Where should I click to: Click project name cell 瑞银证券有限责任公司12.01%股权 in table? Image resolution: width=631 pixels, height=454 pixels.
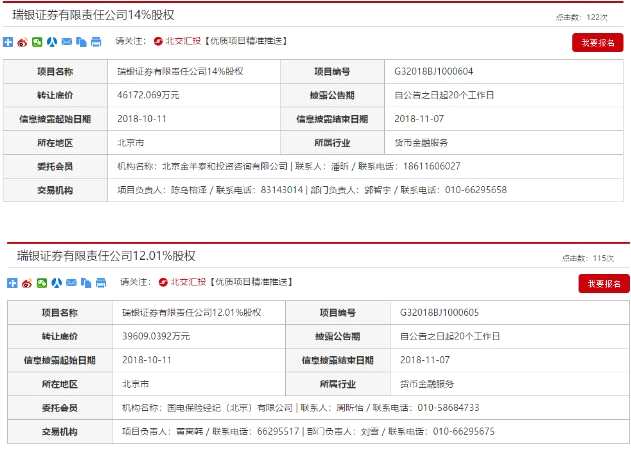click(192, 313)
